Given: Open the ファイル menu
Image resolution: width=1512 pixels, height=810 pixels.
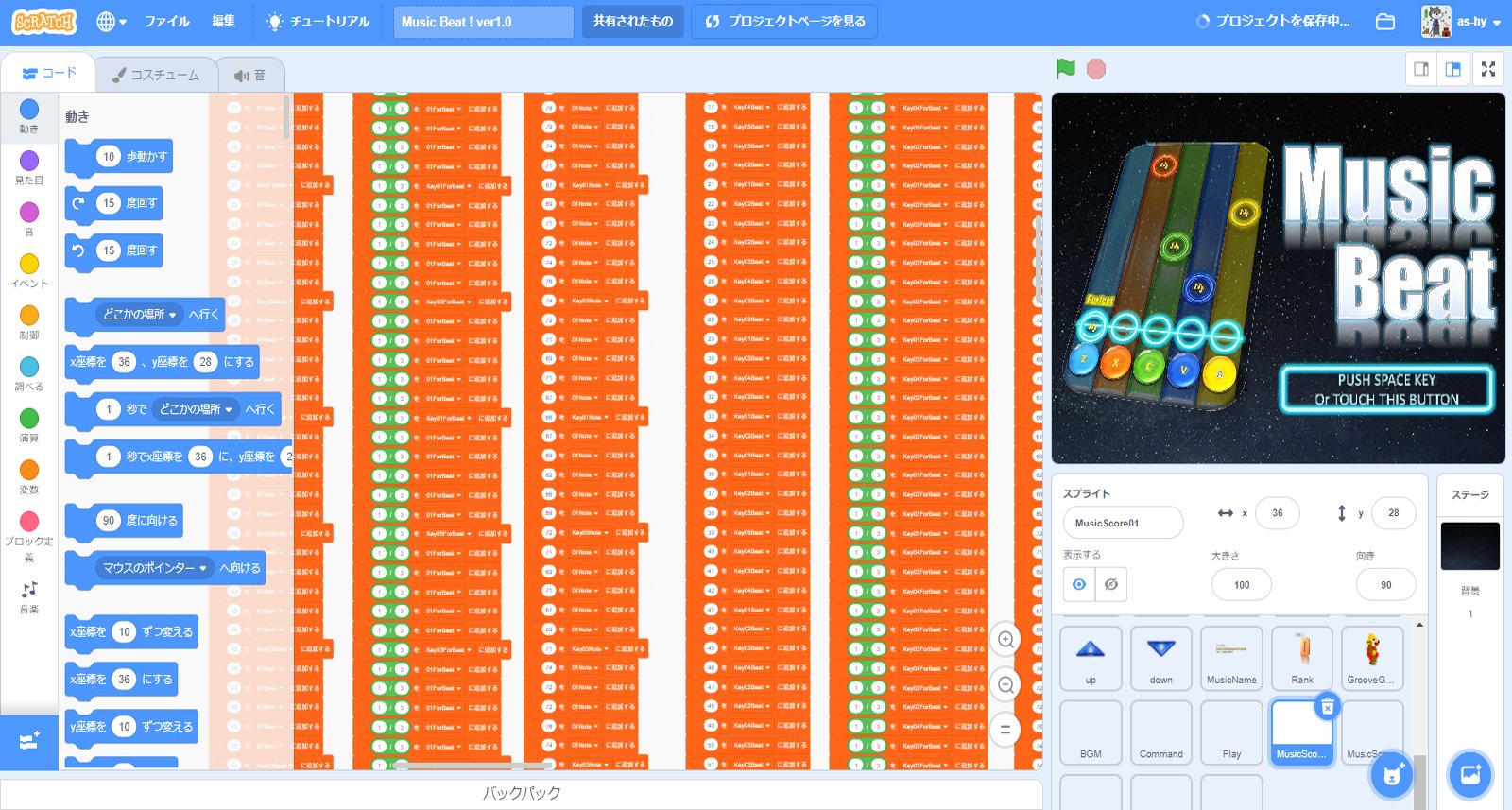Looking at the screenshot, I should click(x=166, y=21).
